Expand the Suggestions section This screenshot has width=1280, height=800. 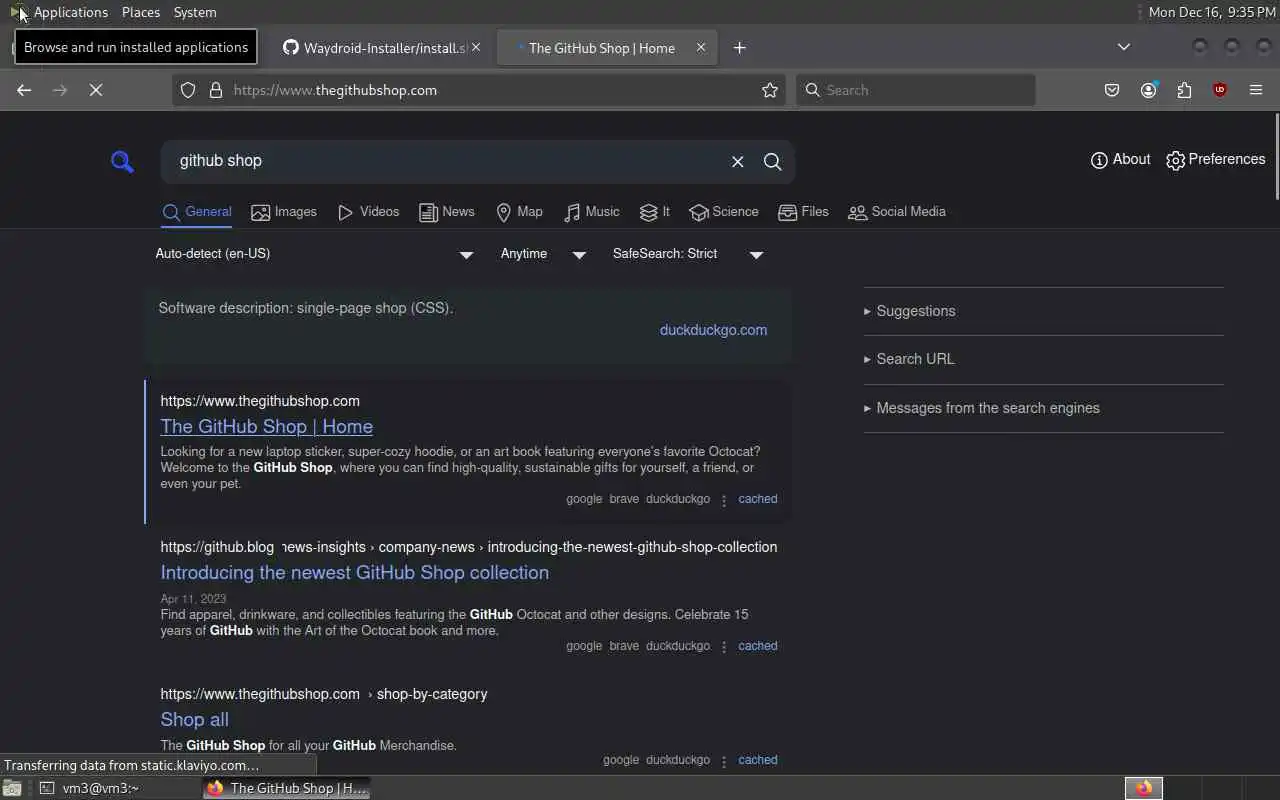(x=909, y=311)
